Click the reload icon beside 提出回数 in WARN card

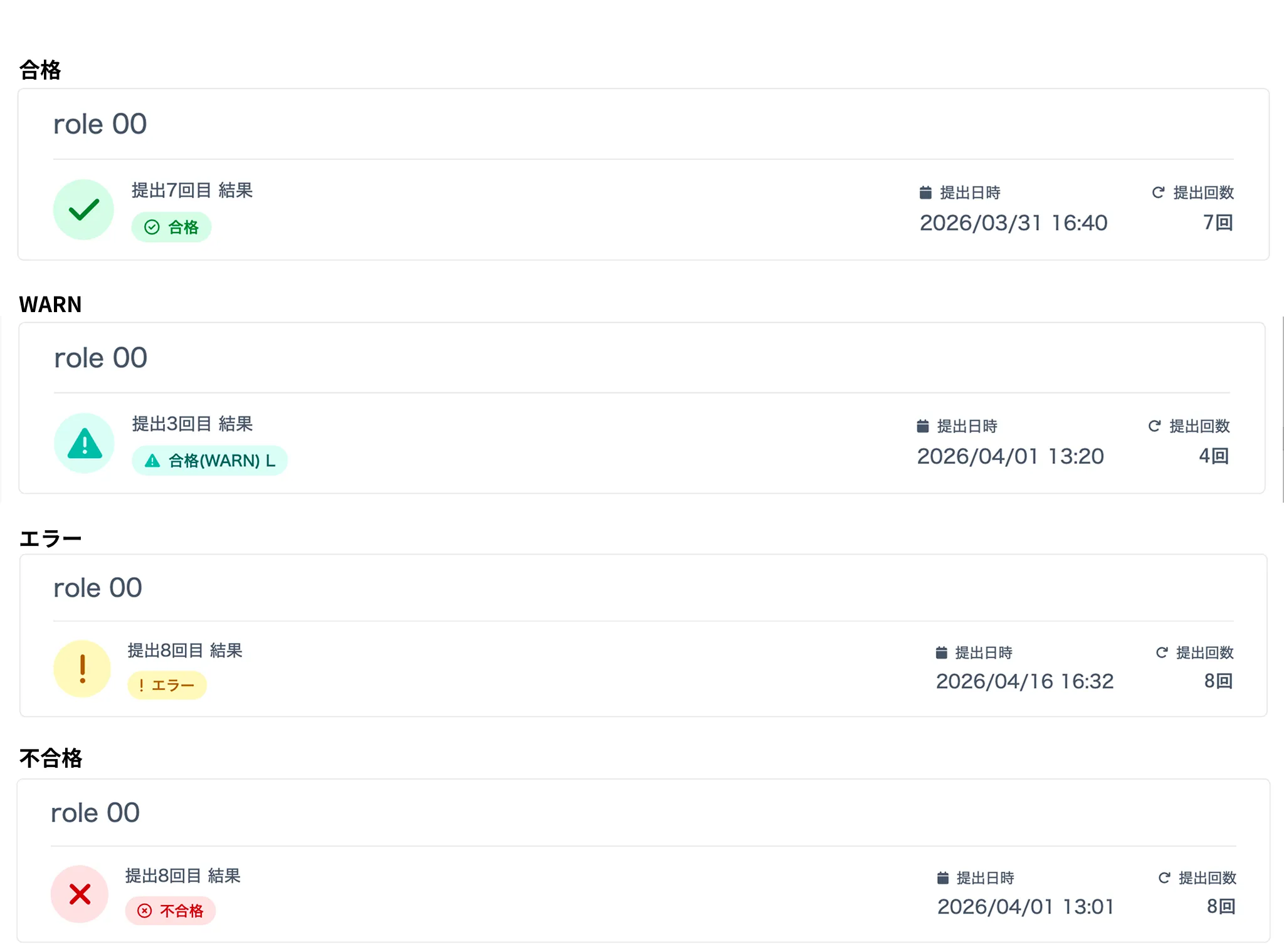(1154, 426)
